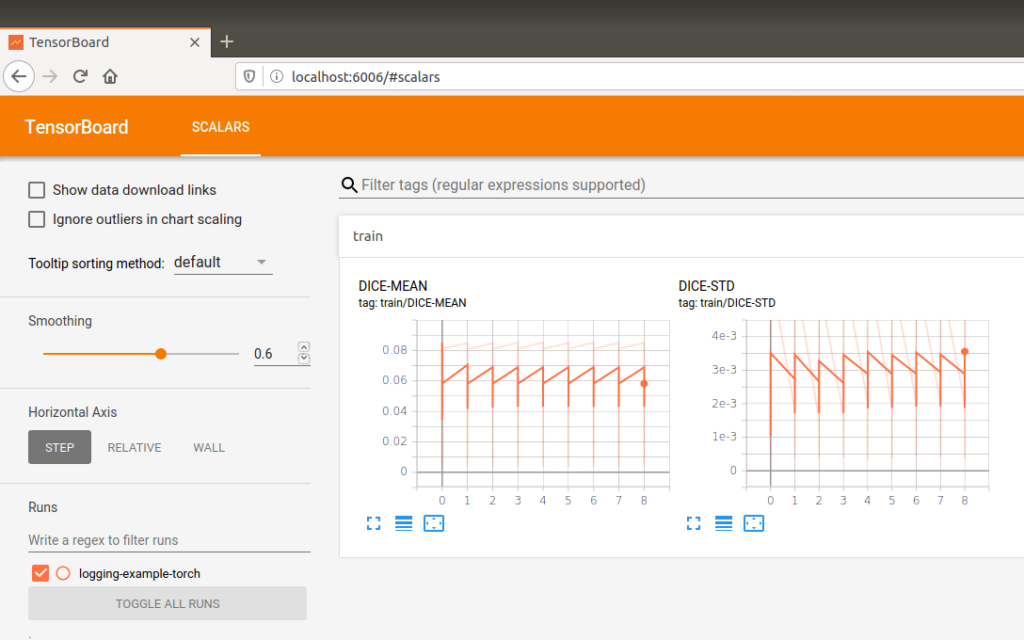Show site information icon in address bar

click(x=277, y=76)
